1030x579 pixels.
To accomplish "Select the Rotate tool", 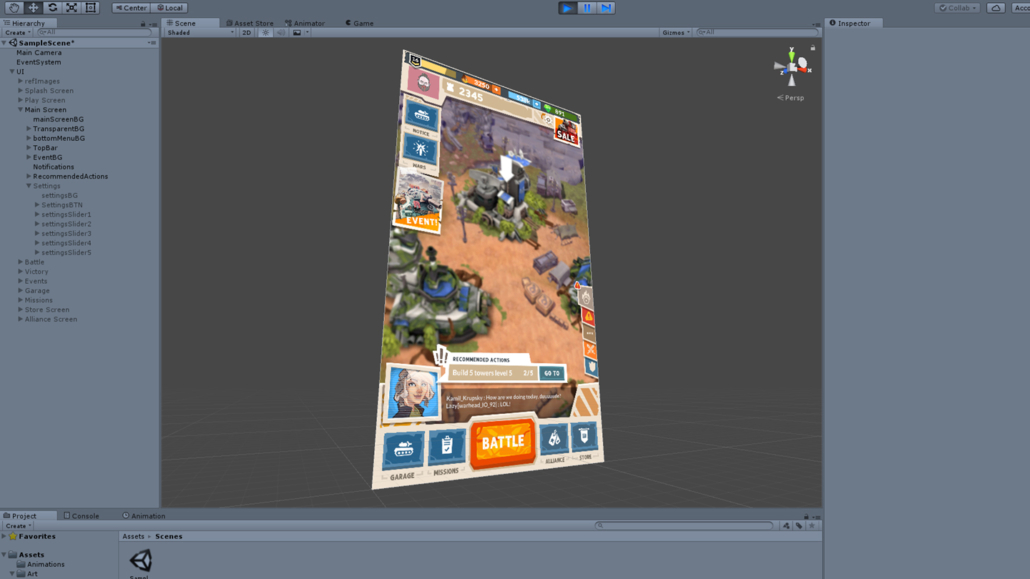I will coord(53,8).
